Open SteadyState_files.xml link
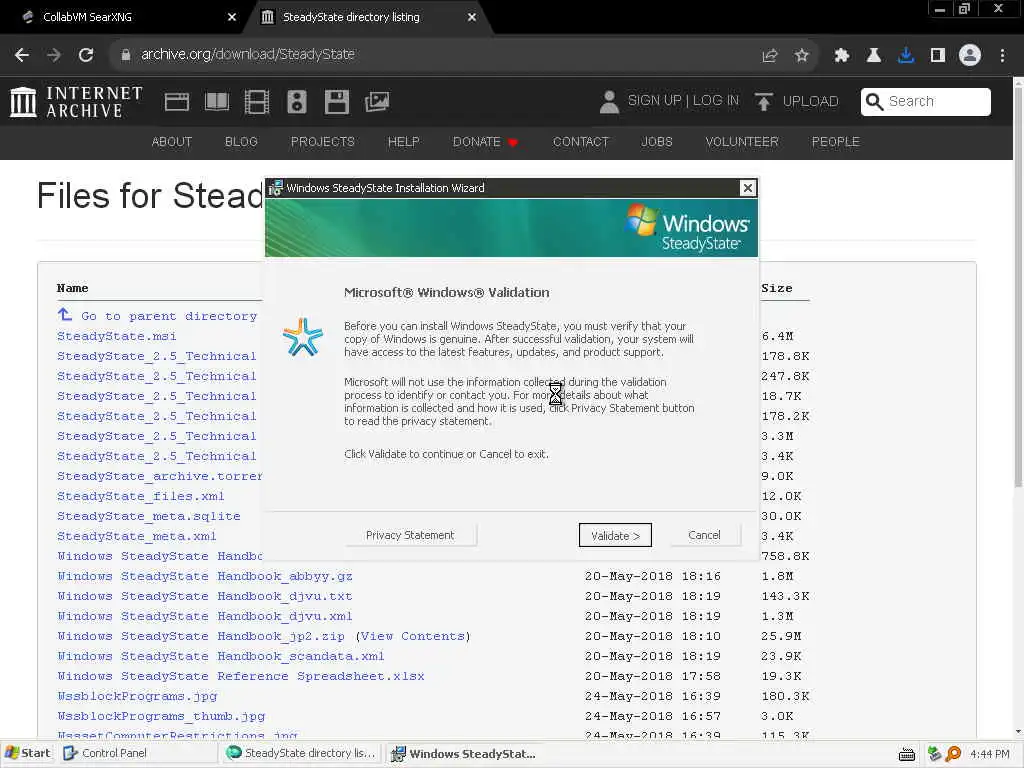 point(140,496)
